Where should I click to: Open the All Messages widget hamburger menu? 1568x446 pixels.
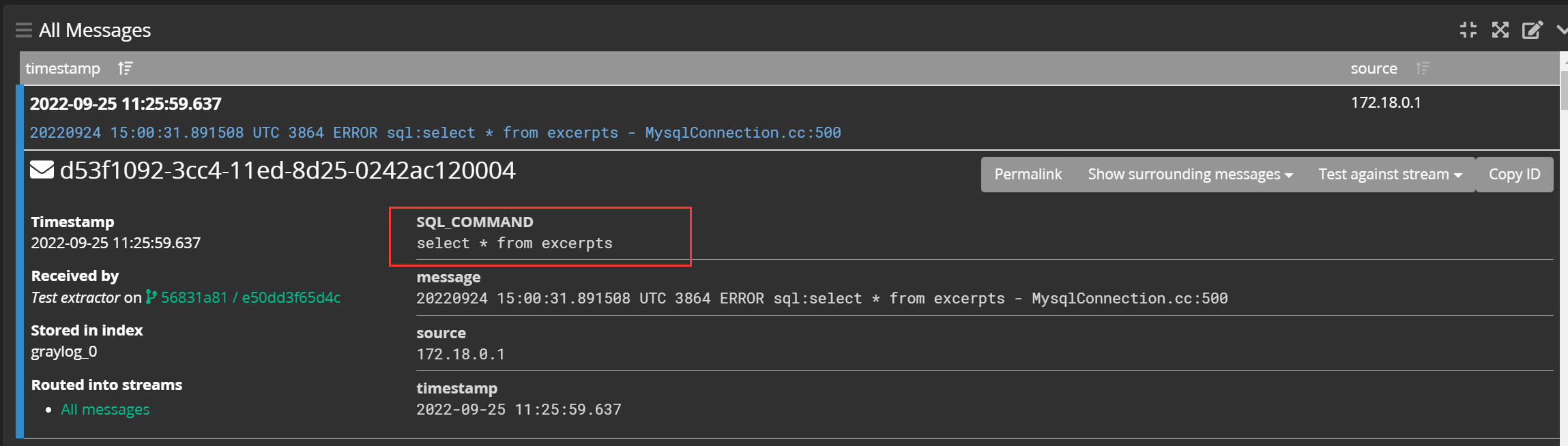[x=24, y=30]
